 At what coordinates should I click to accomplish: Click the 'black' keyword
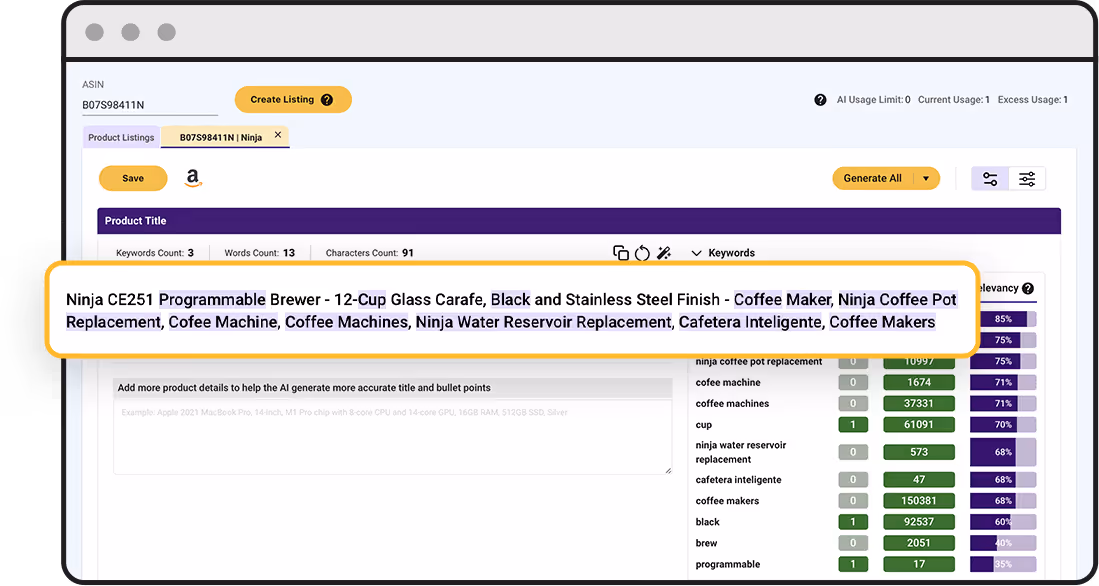(x=707, y=522)
